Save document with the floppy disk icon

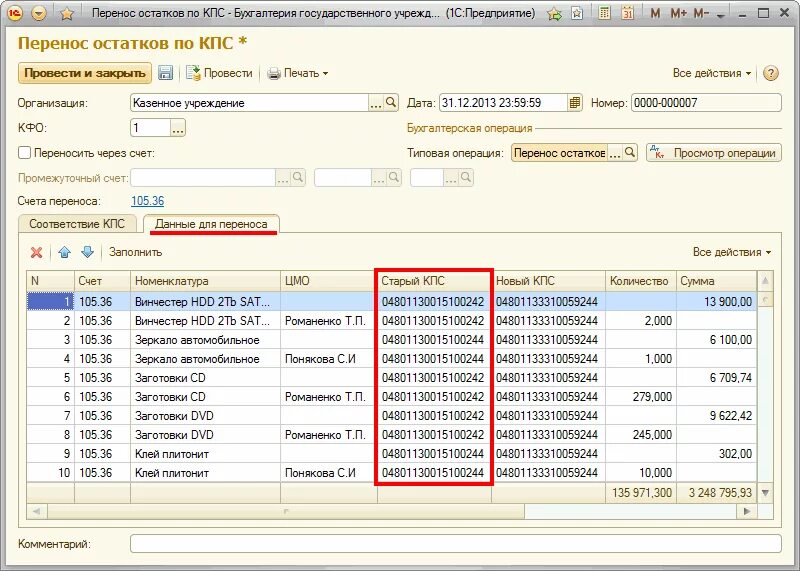(x=165, y=73)
